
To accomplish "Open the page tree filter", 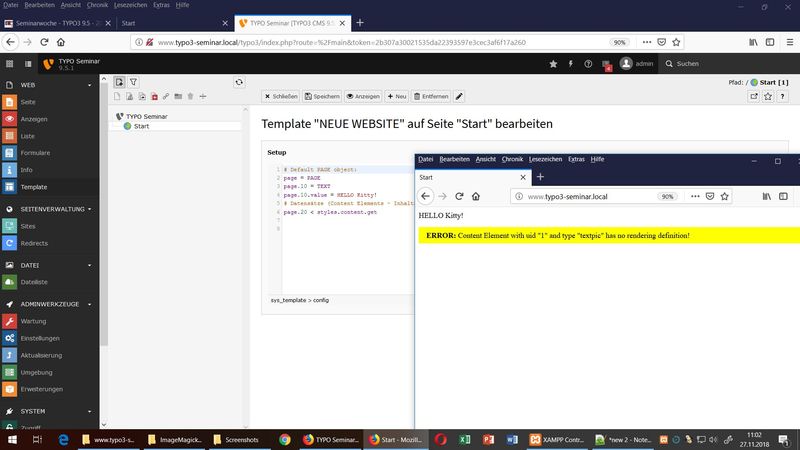I will 133,82.
